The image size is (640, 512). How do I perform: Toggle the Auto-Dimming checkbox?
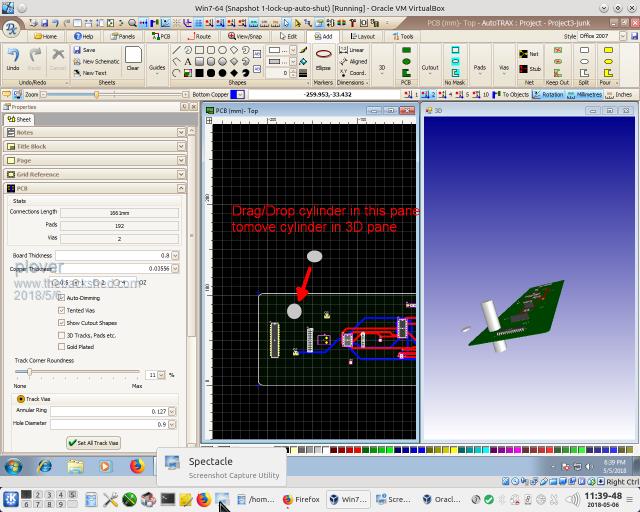[x=61, y=298]
